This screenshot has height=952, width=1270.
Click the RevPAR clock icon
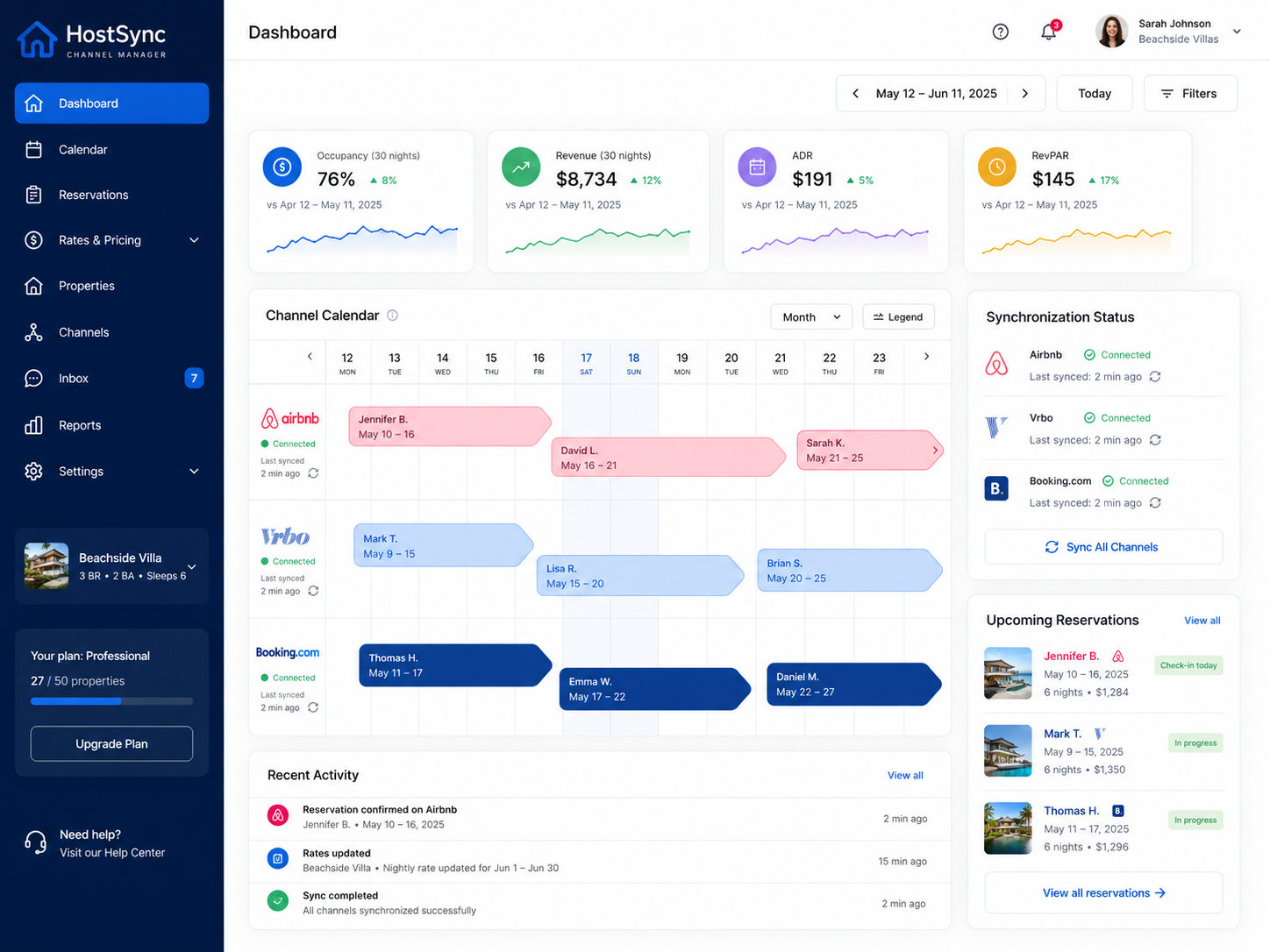tap(997, 167)
